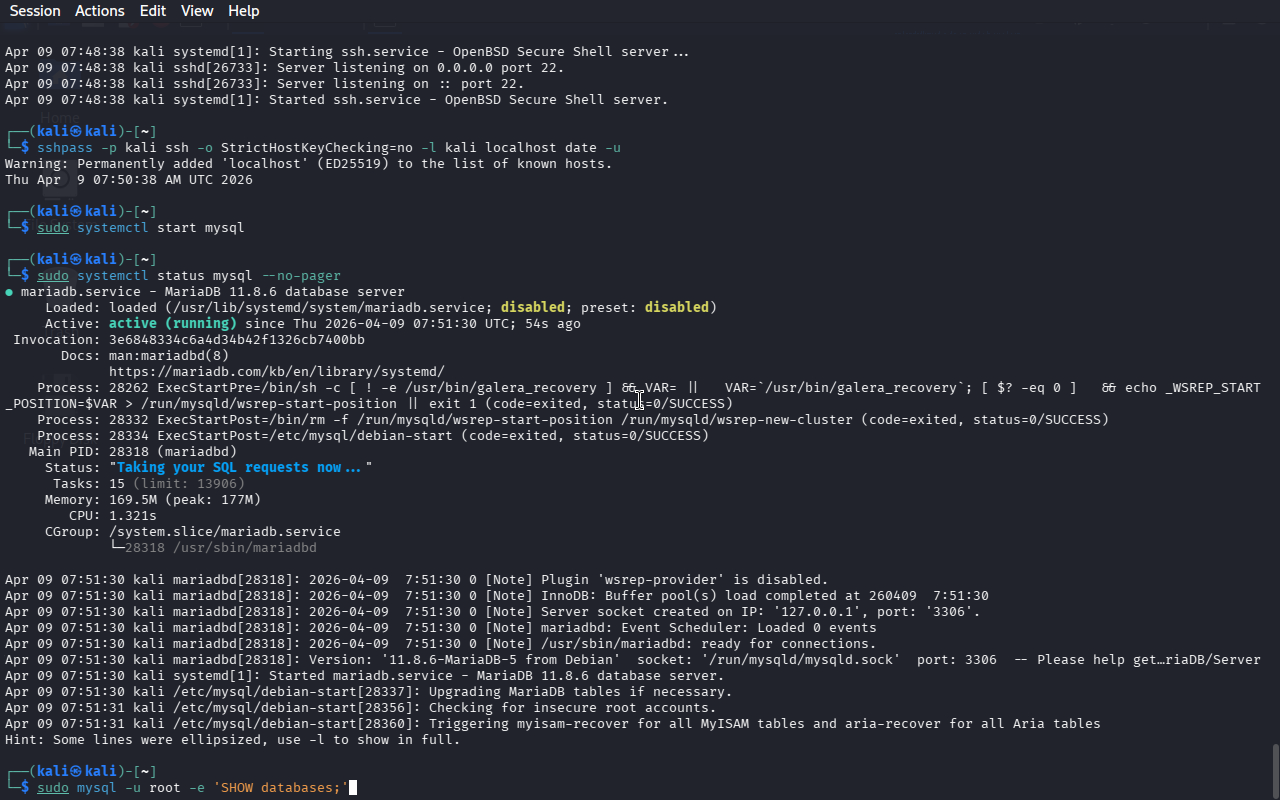Click the 'Taking your SQL requests now' status
The width and height of the screenshot is (1280, 800).
[238, 467]
